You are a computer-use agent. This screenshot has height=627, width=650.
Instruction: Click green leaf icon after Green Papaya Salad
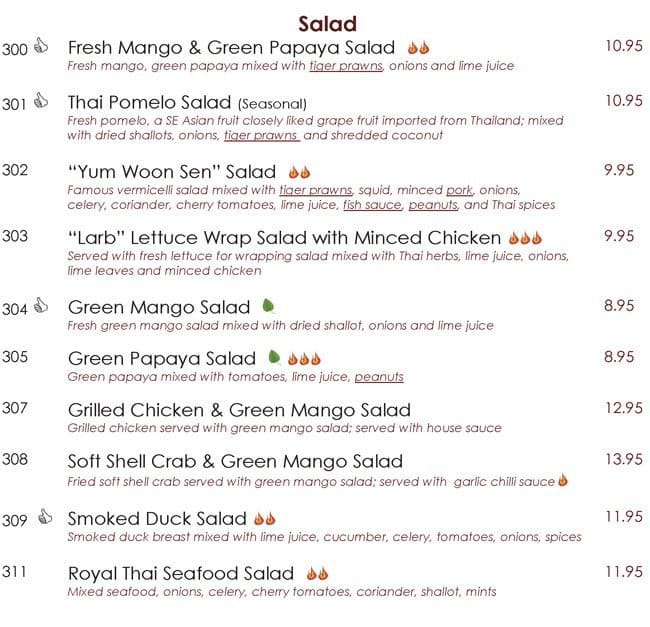(275, 357)
